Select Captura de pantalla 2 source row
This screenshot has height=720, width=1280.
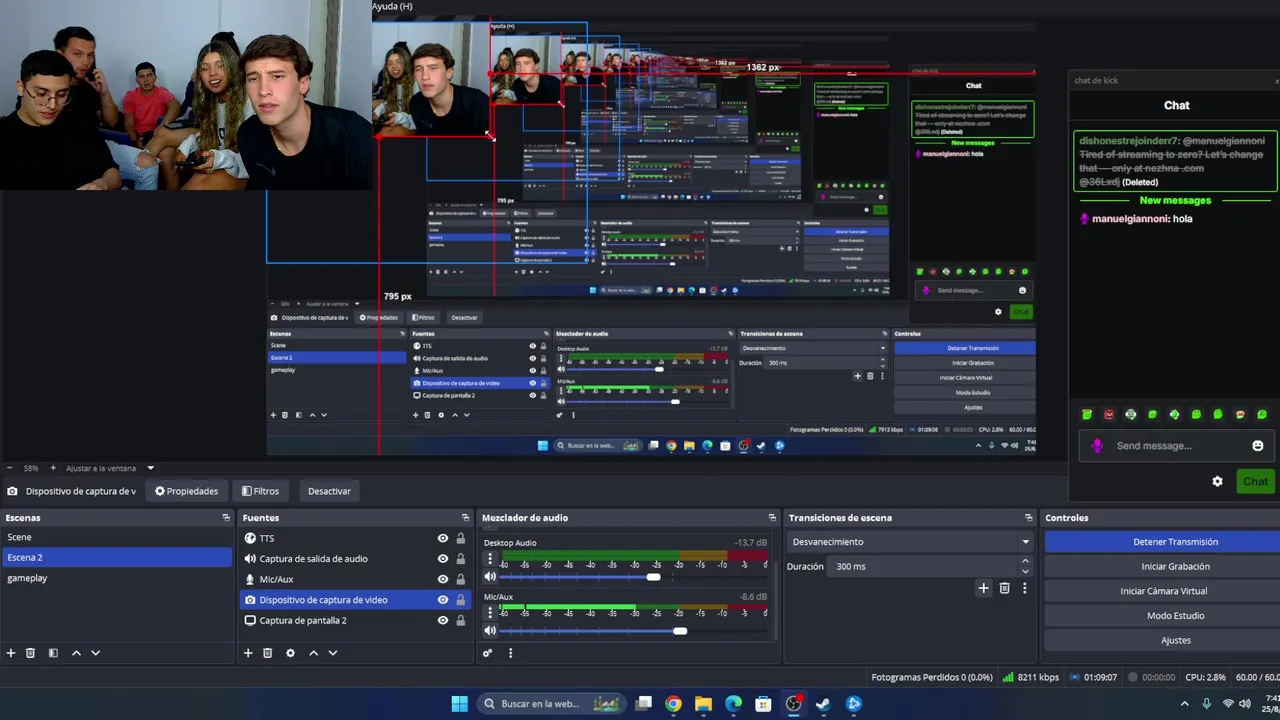[355, 620]
